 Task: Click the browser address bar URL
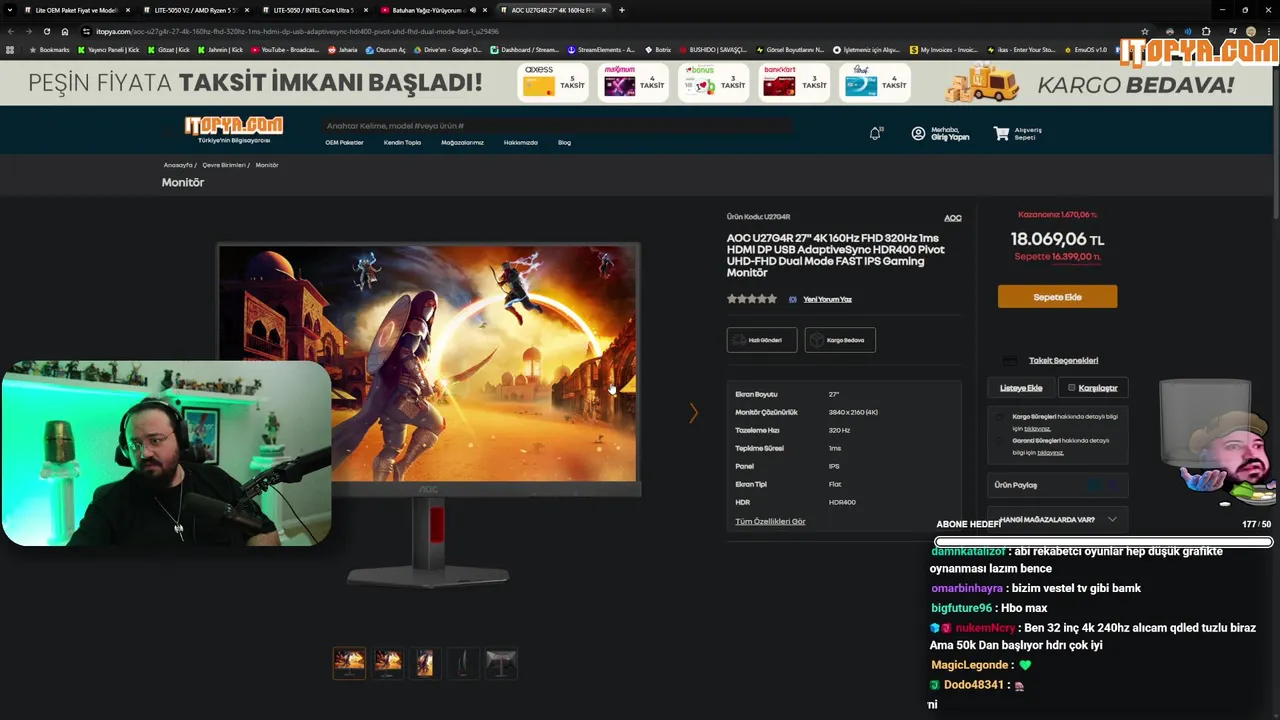(x=297, y=31)
